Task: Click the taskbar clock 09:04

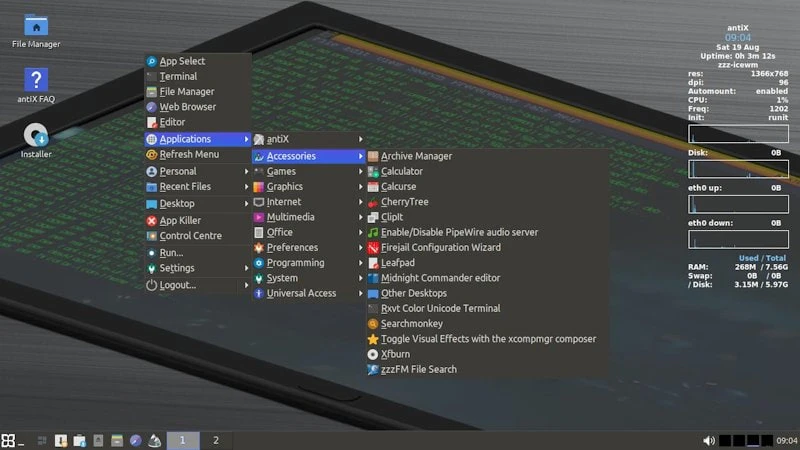Action: pos(787,440)
